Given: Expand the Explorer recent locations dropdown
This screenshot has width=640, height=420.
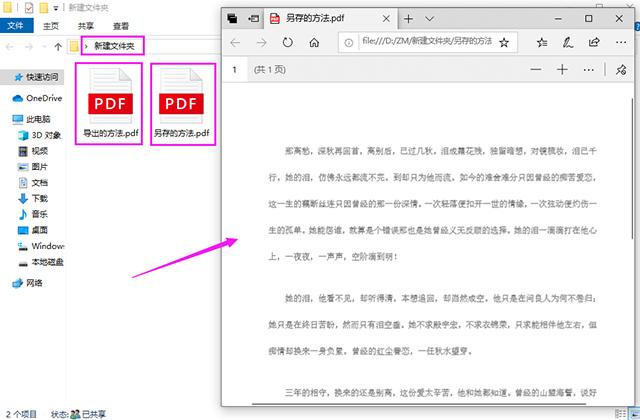Looking at the screenshot, I should click(x=44, y=47).
